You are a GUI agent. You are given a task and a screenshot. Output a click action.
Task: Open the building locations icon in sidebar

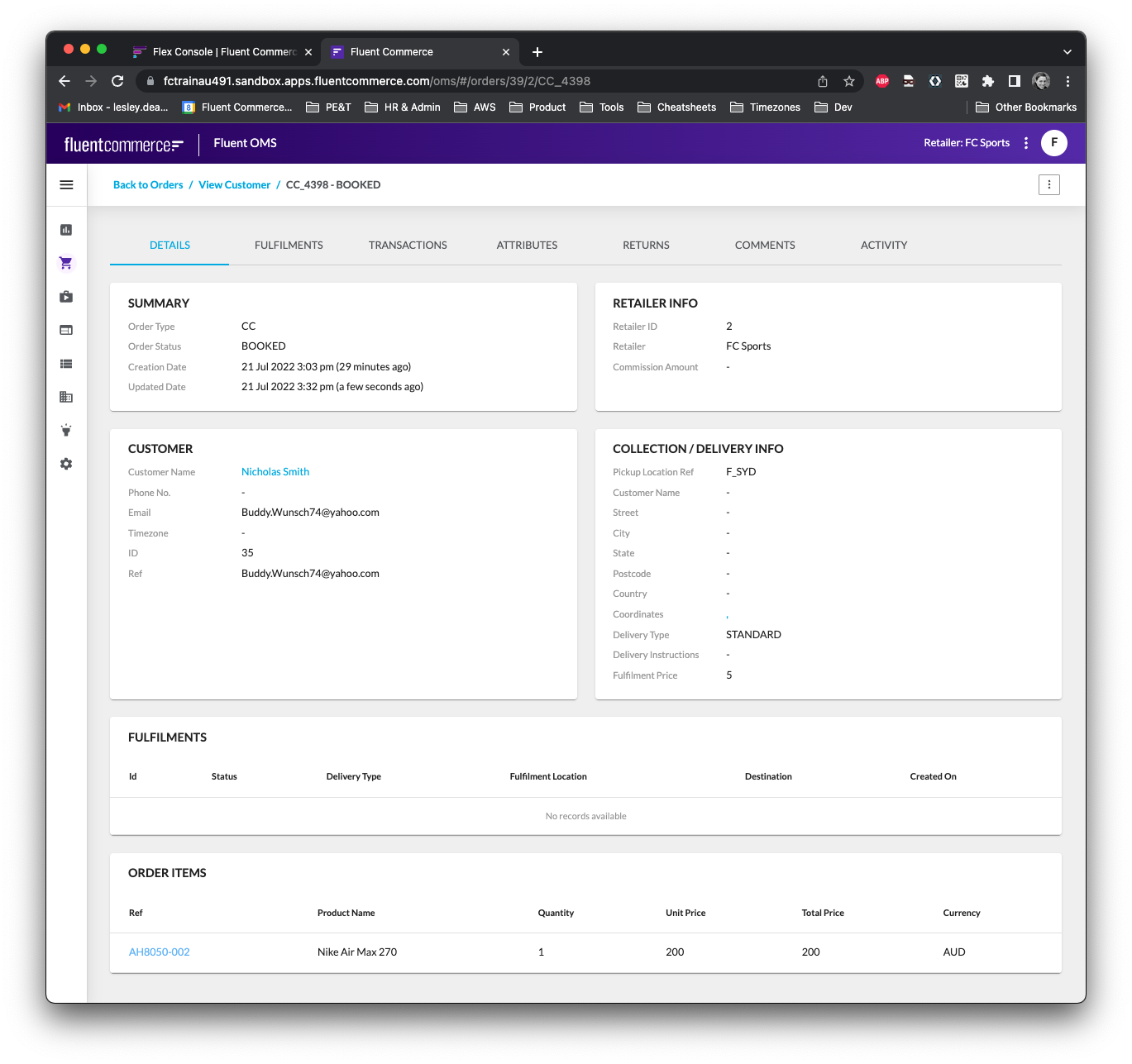pos(66,397)
